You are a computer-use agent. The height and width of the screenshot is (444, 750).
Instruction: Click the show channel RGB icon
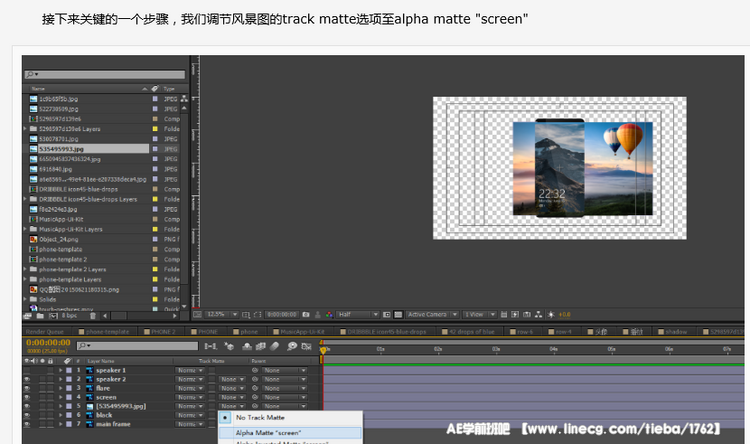(x=329, y=314)
